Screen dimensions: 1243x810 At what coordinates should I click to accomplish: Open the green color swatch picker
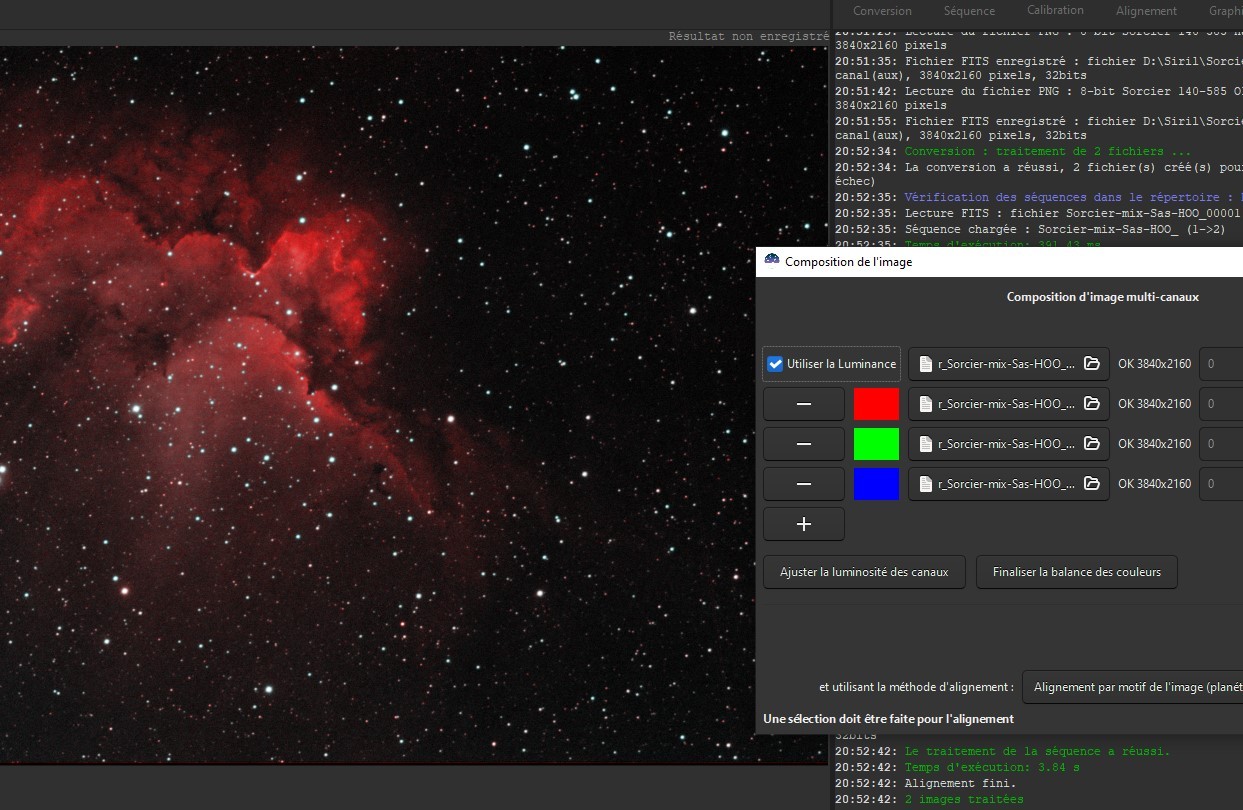pyautogui.click(x=876, y=444)
